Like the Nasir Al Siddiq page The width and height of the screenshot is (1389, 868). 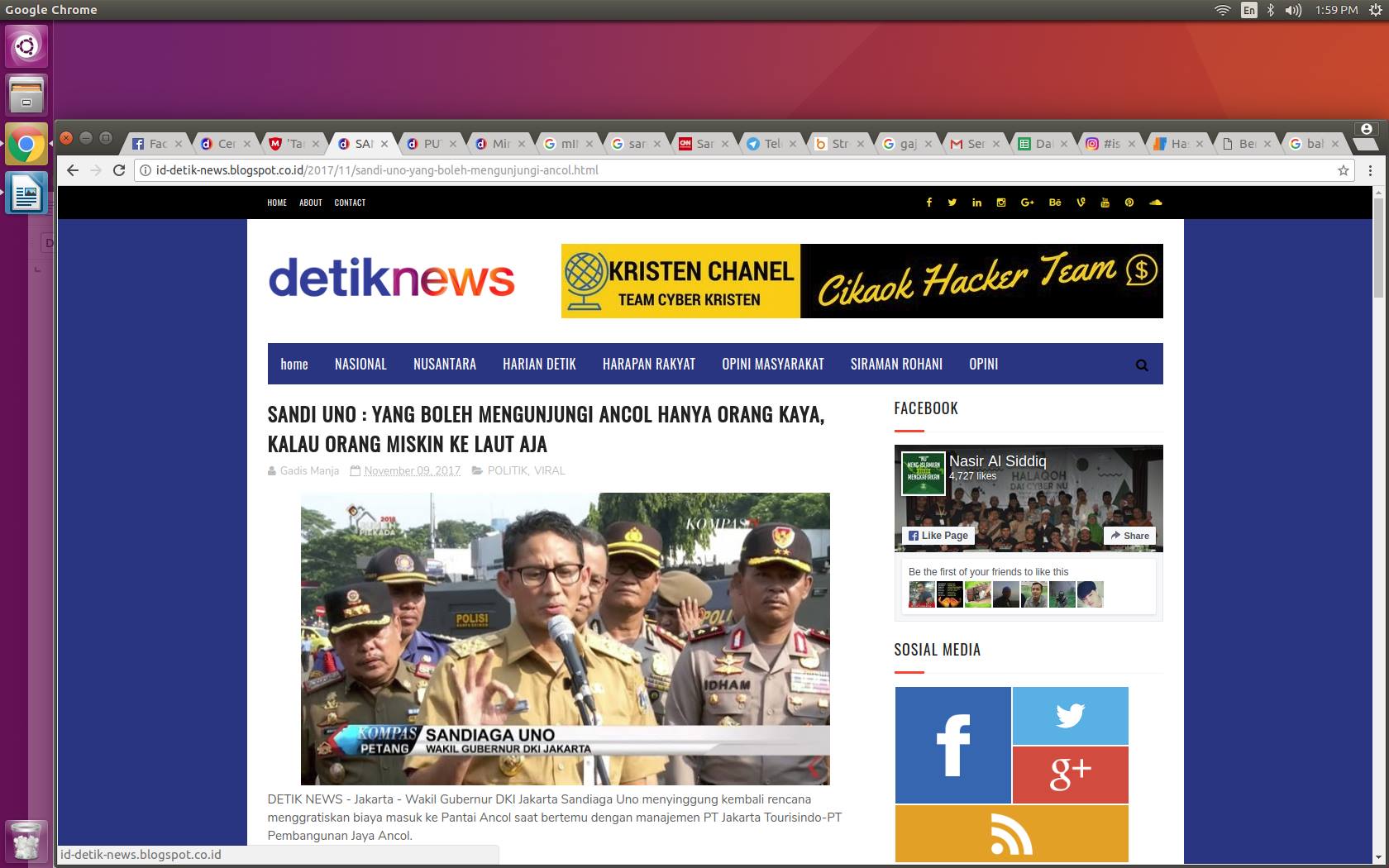tap(938, 536)
